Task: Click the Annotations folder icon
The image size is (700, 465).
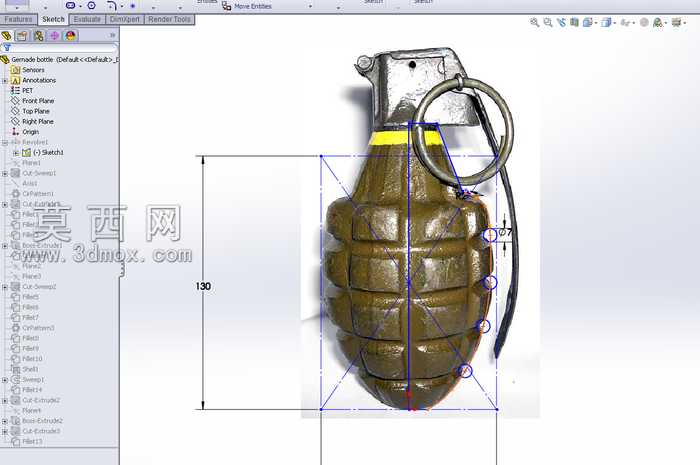Action: click(16, 80)
